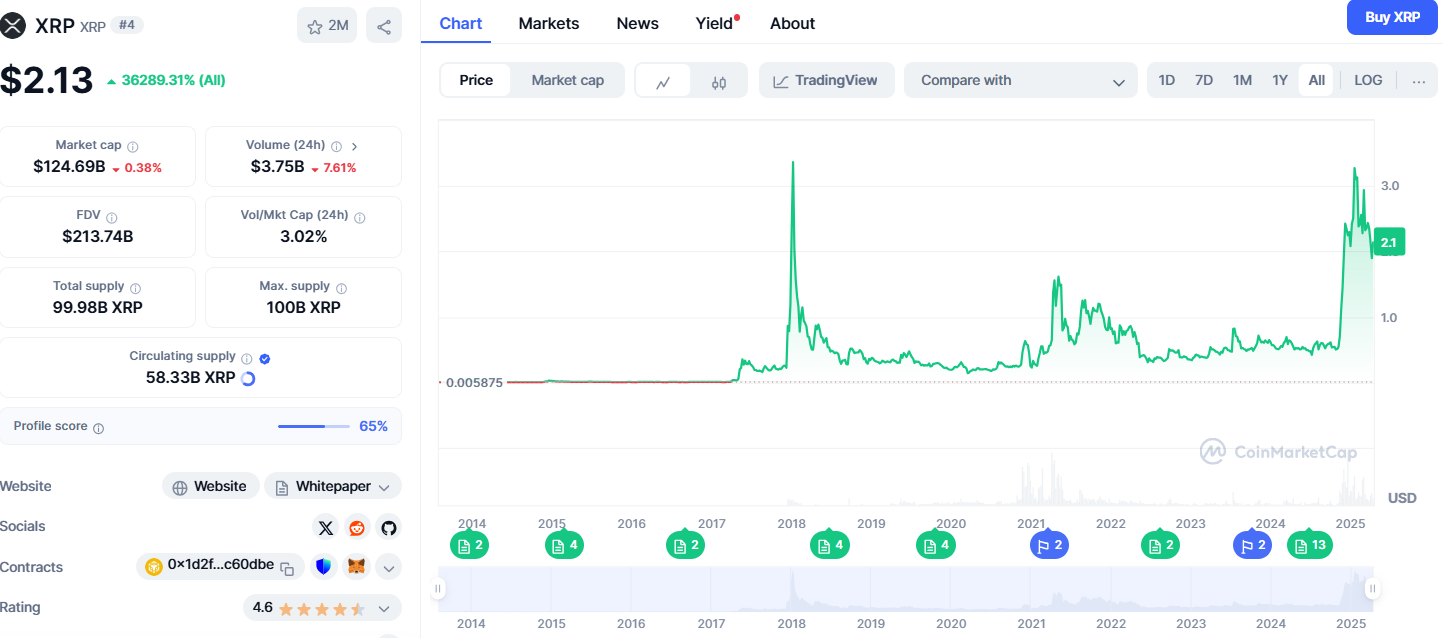The height and width of the screenshot is (638, 1443).
Task: Open the News tab
Action: pos(637,22)
